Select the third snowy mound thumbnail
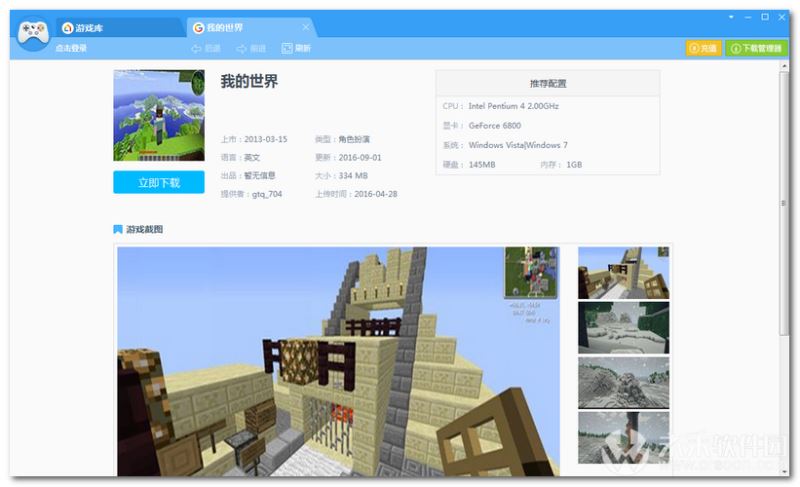Viewport: 800px width, 487px height. [x=623, y=383]
